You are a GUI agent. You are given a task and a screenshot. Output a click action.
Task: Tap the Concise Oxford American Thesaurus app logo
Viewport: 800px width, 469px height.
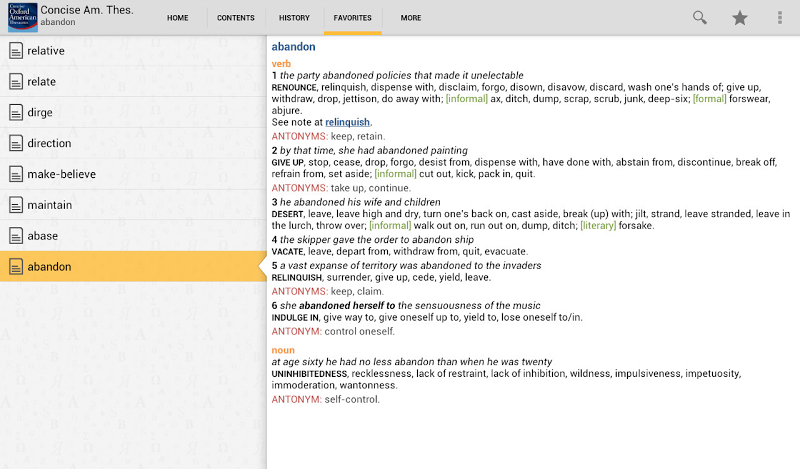22,17
